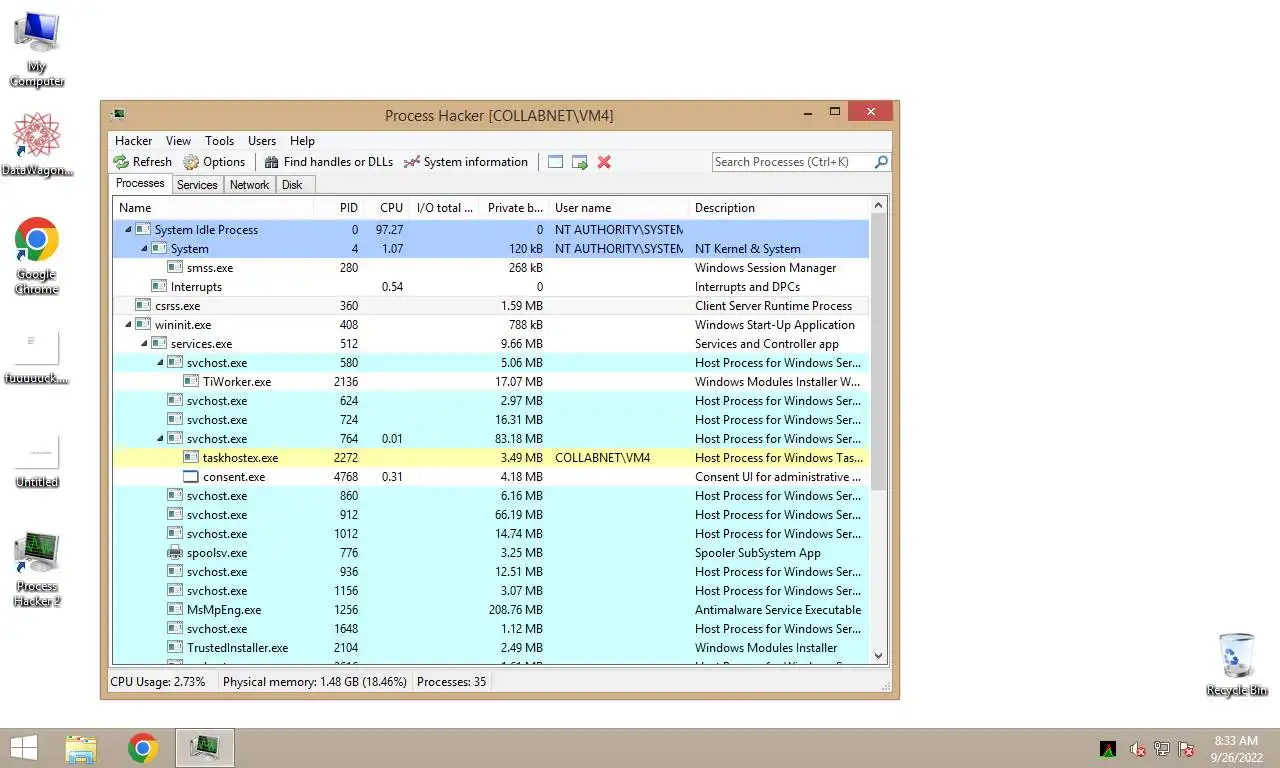Collapse the System process node
The image size is (1280, 768).
144,249
